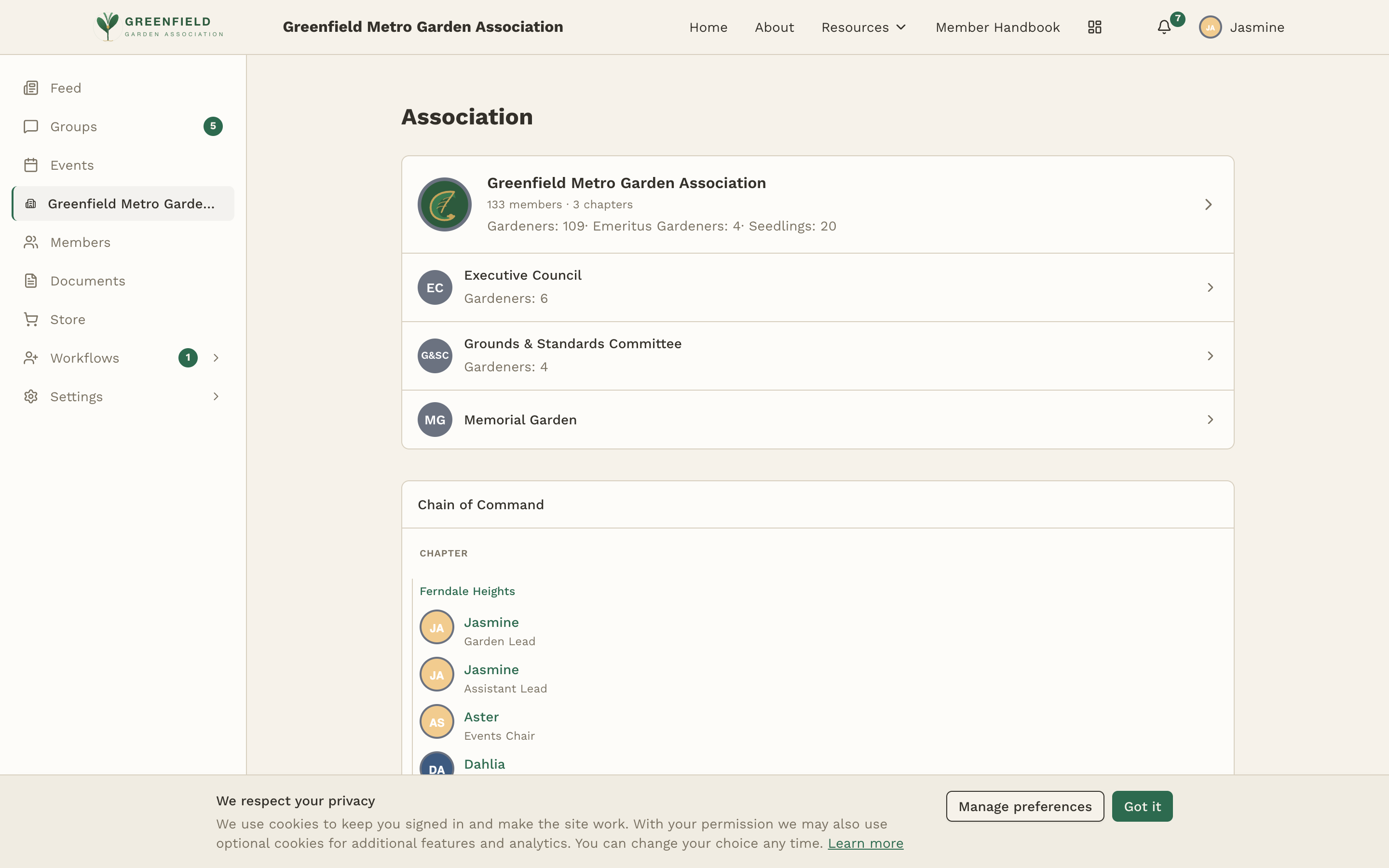Click the '133 members · 3 chapters' text

click(560, 204)
